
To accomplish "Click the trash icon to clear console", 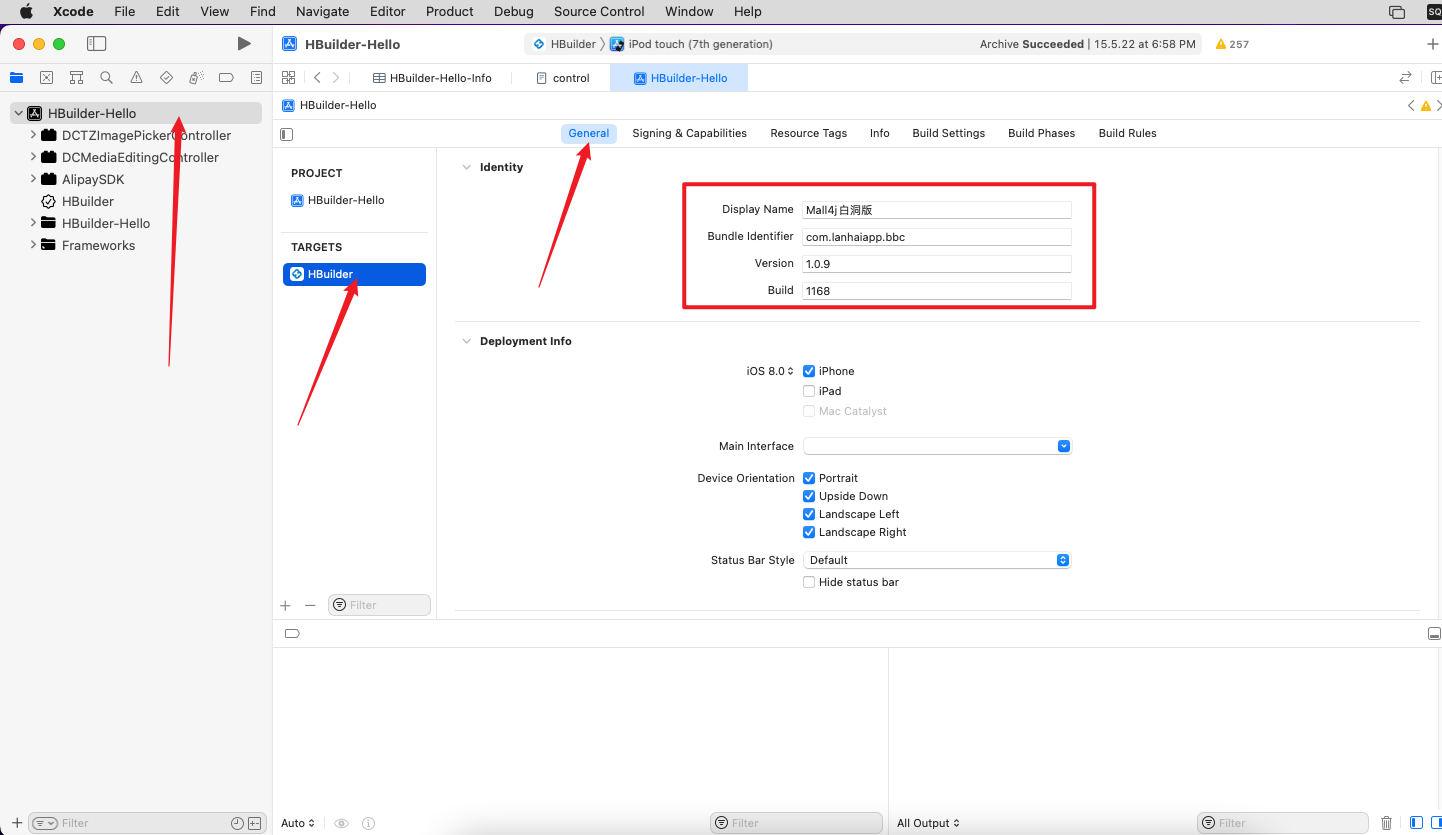I will [1386, 823].
